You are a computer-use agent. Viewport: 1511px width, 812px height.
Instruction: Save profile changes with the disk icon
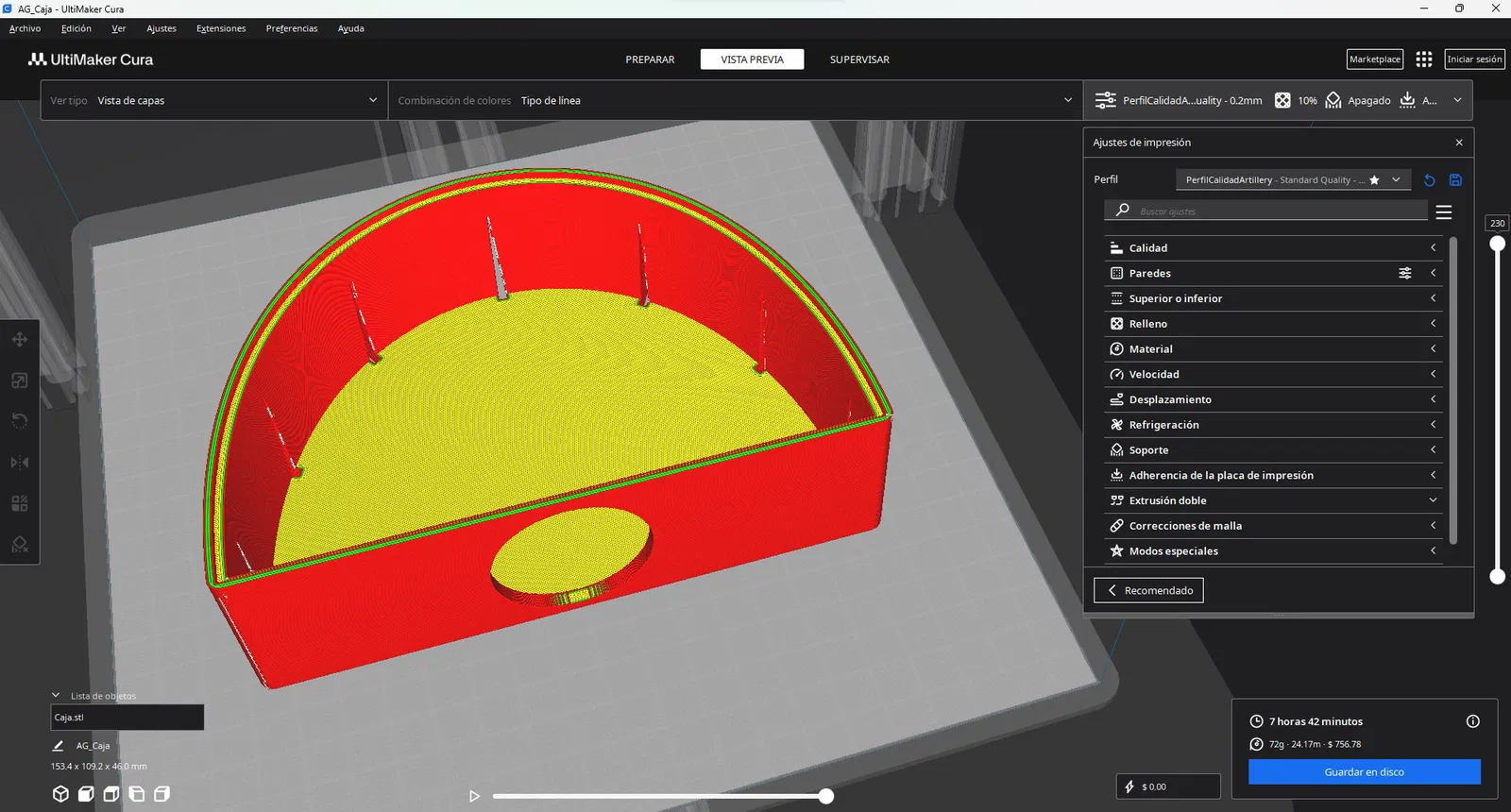click(x=1455, y=180)
